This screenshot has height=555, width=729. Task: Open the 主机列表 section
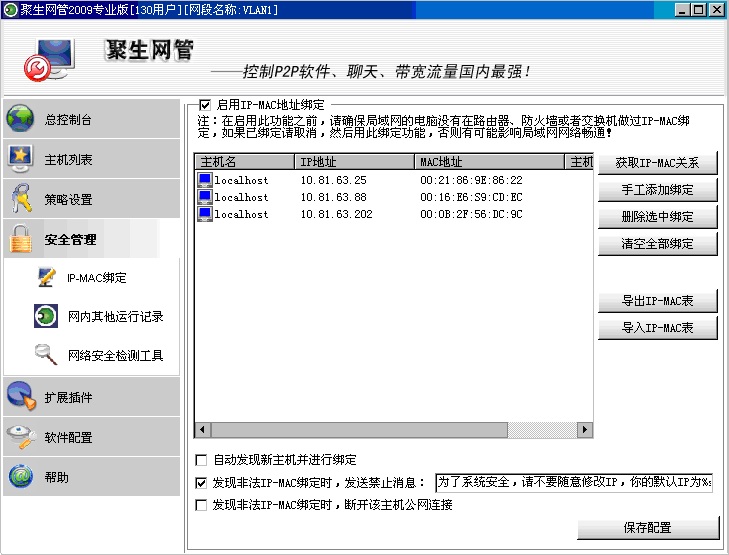point(92,159)
